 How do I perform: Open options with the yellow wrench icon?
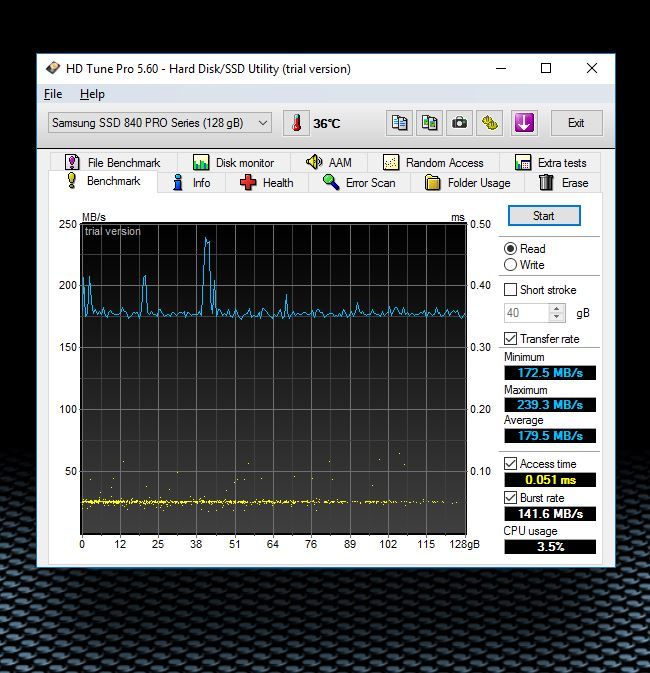(489, 123)
